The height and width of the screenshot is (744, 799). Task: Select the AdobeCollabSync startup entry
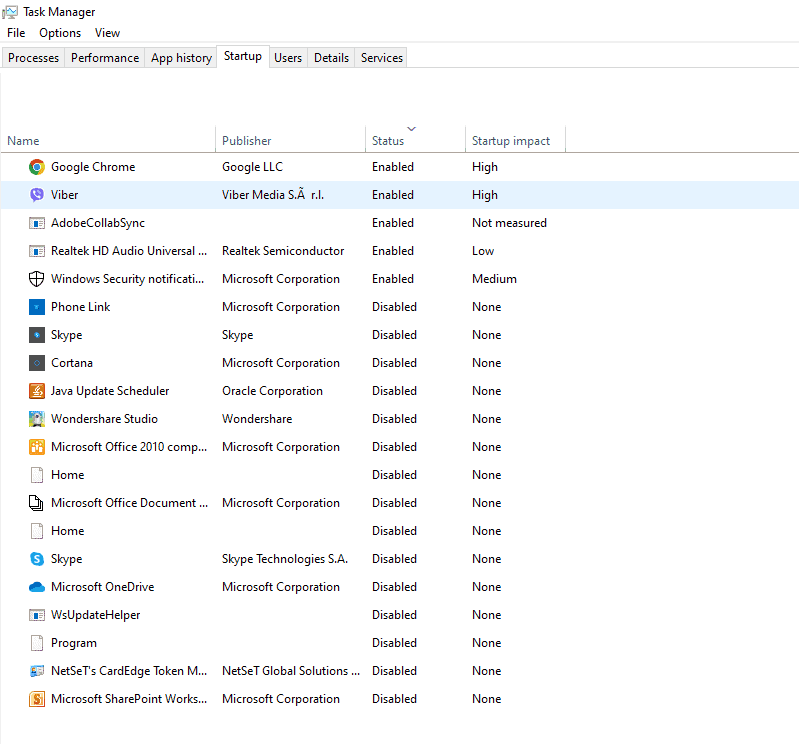98,223
